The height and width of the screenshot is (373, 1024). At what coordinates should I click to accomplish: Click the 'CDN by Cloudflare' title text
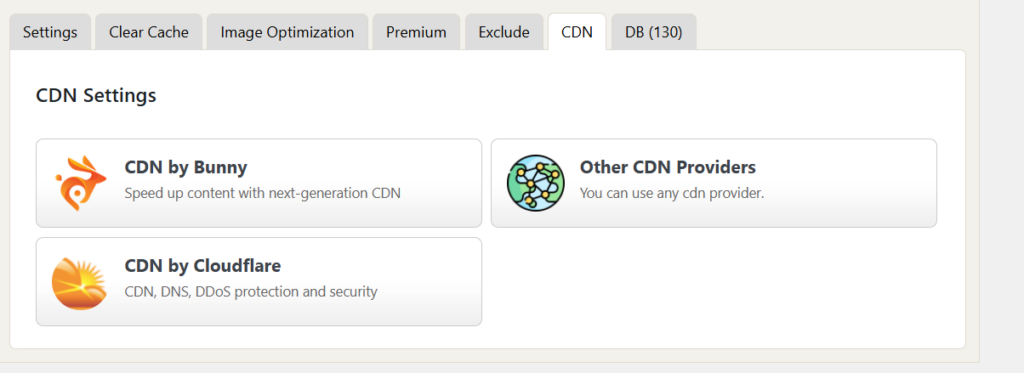[x=202, y=267]
